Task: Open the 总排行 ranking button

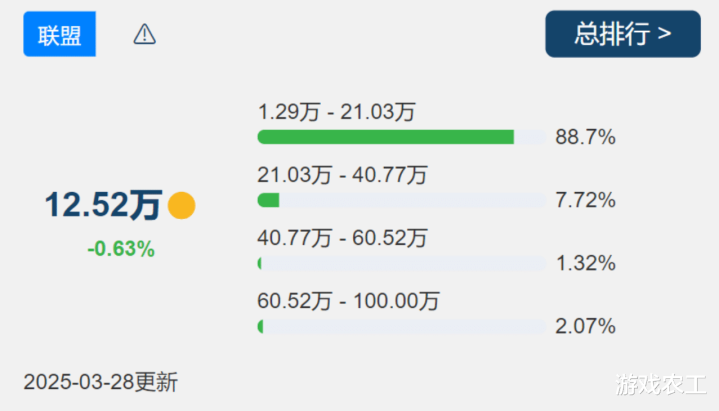Action: click(623, 34)
